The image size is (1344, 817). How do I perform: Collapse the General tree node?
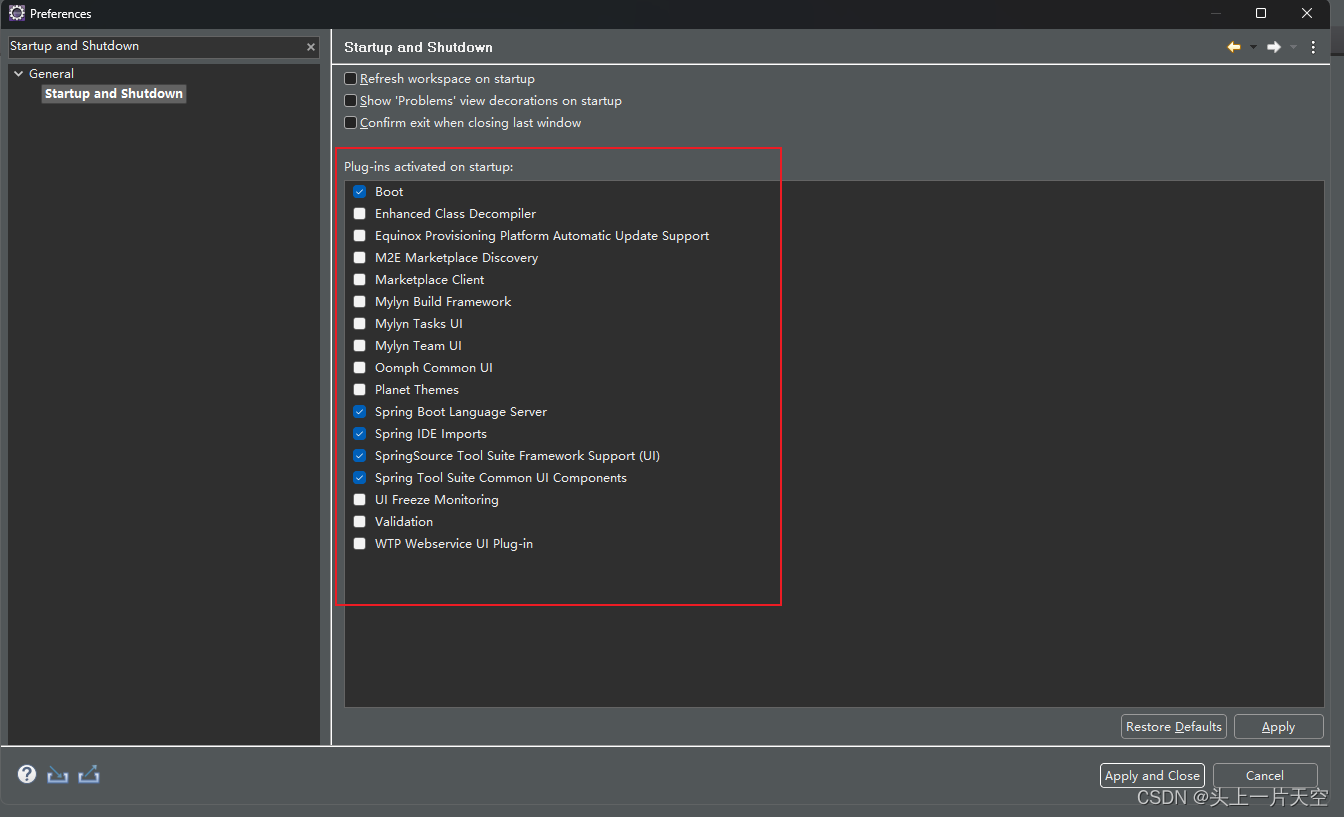(x=18, y=74)
